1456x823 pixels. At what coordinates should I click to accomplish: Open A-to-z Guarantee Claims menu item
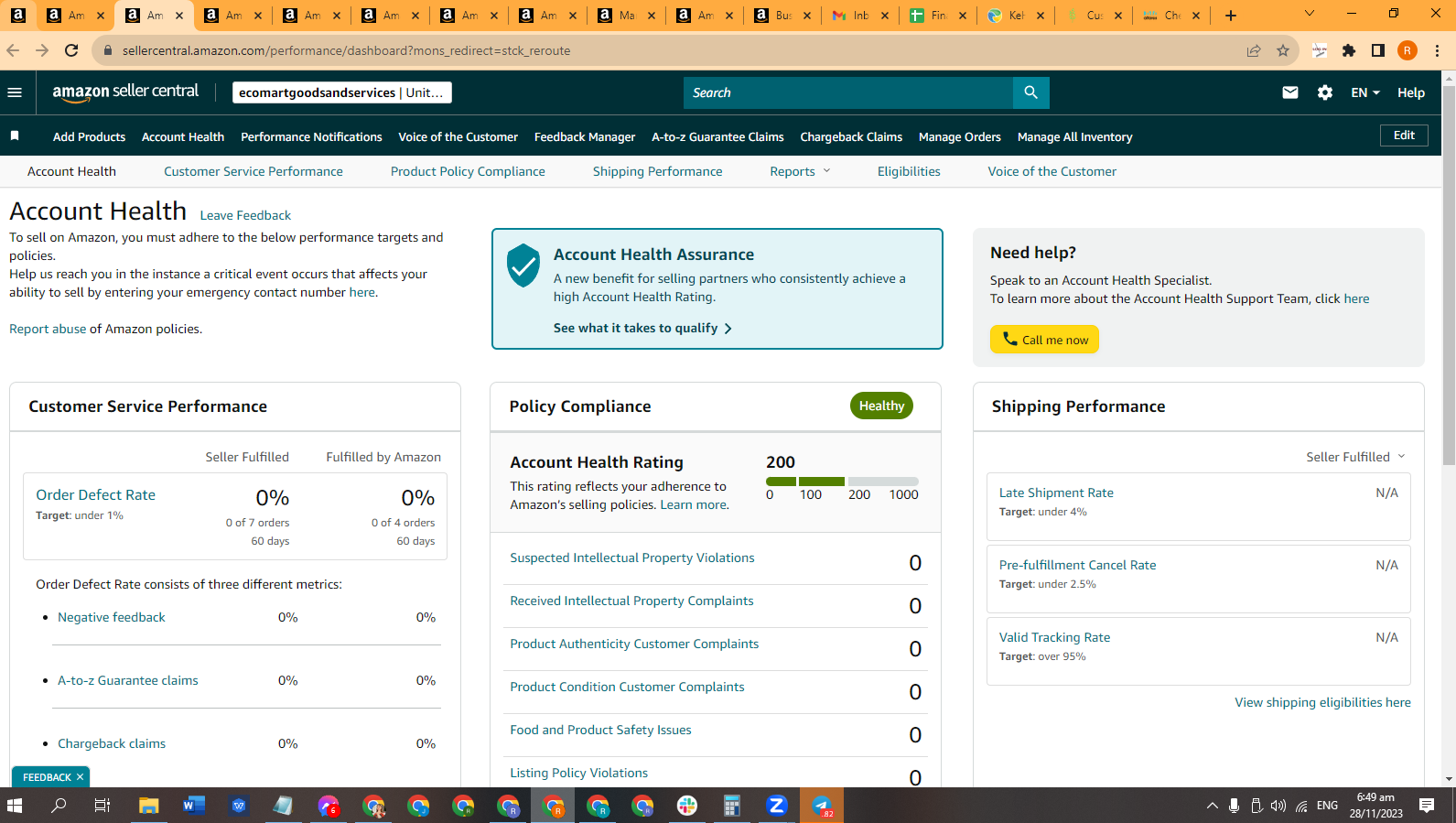[x=717, y=136]
